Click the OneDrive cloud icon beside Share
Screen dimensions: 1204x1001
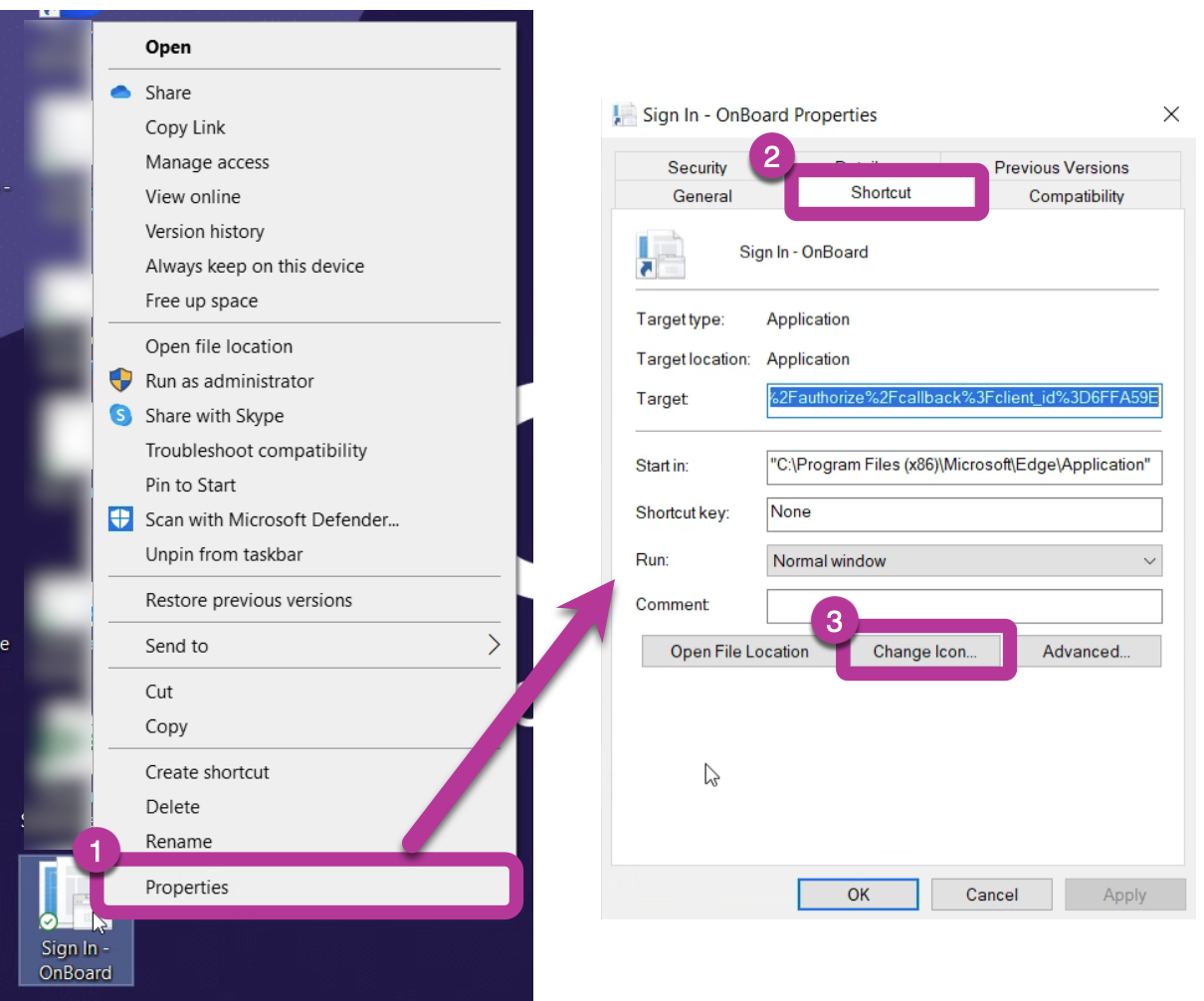tap(120, 93)
